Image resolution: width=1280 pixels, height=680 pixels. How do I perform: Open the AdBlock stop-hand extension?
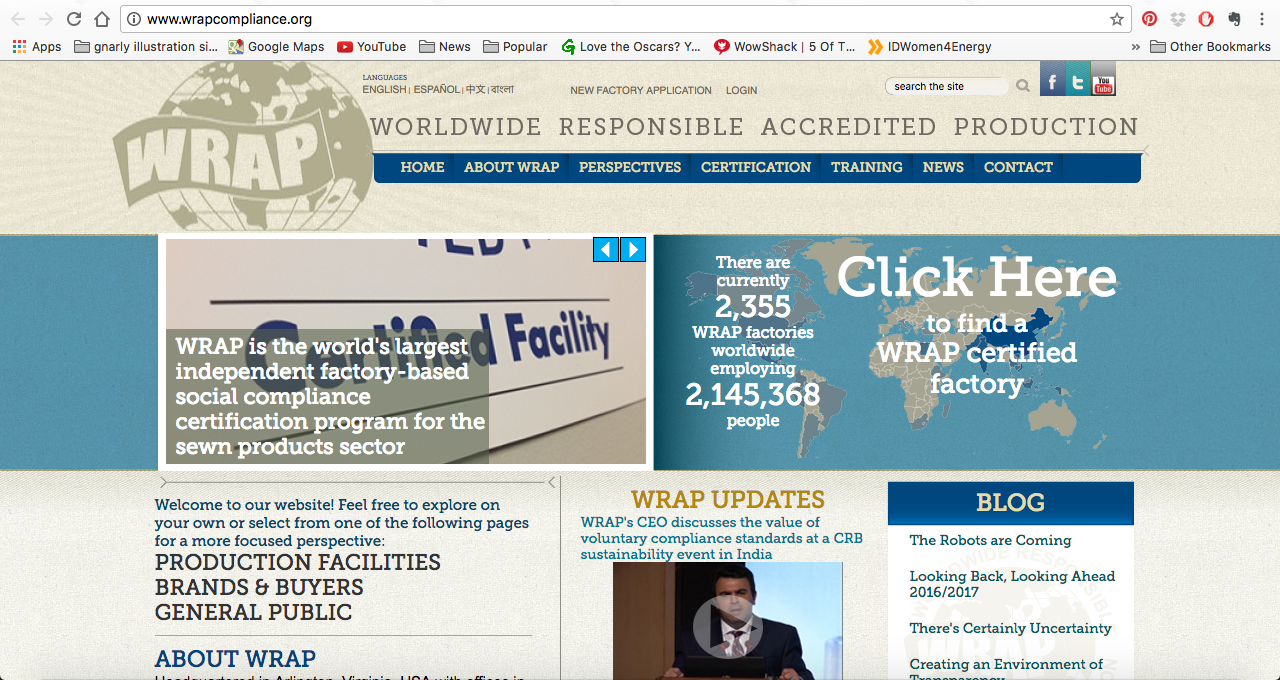tap(1206, 19)
